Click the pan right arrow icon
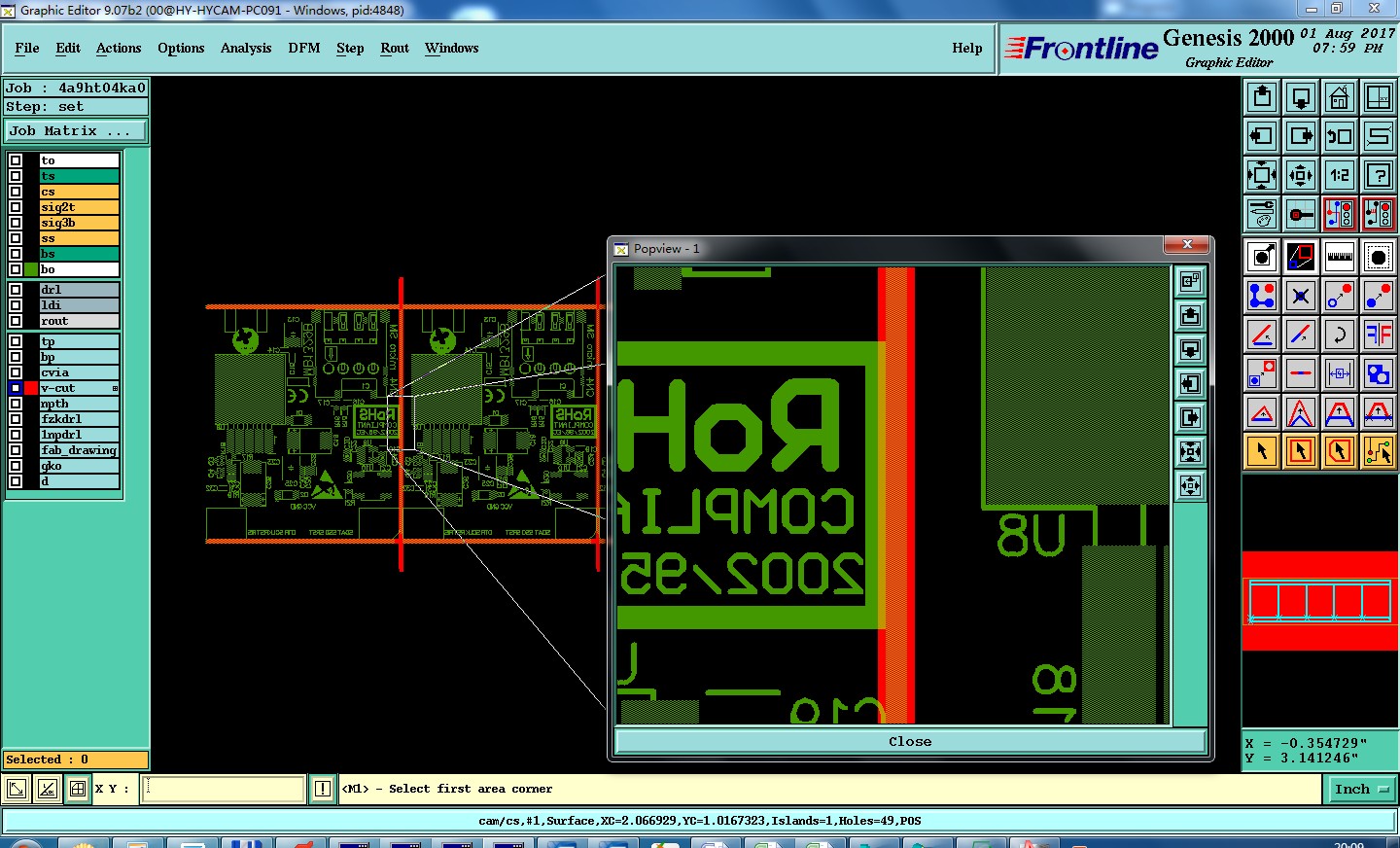Viewport: 1400px width, 848px height. coord(1301,136)
